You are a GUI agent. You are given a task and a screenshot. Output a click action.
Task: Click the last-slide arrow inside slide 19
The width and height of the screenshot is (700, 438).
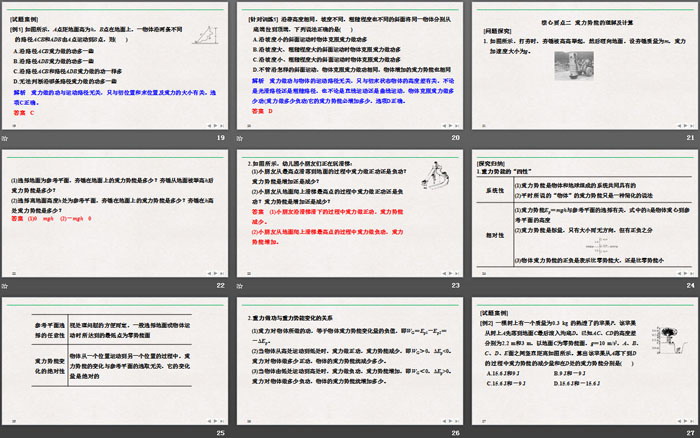pyautogui.click(x=222, y=126)
